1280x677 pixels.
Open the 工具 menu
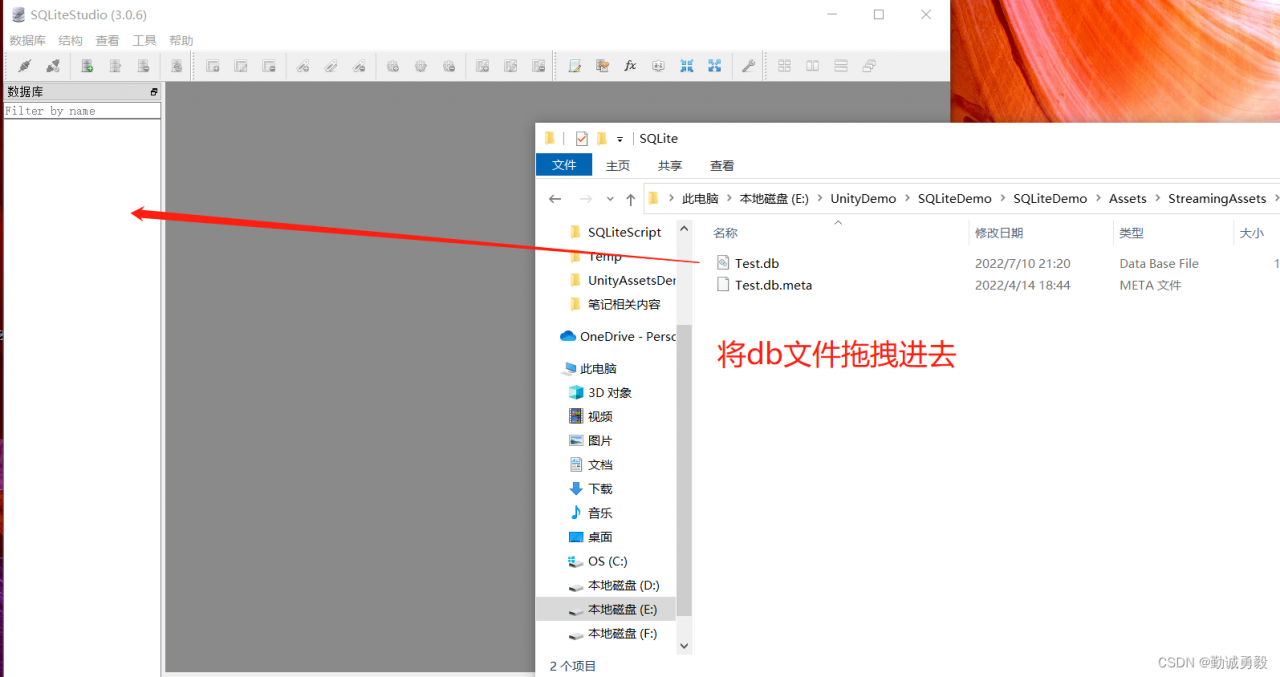point(145,41)
